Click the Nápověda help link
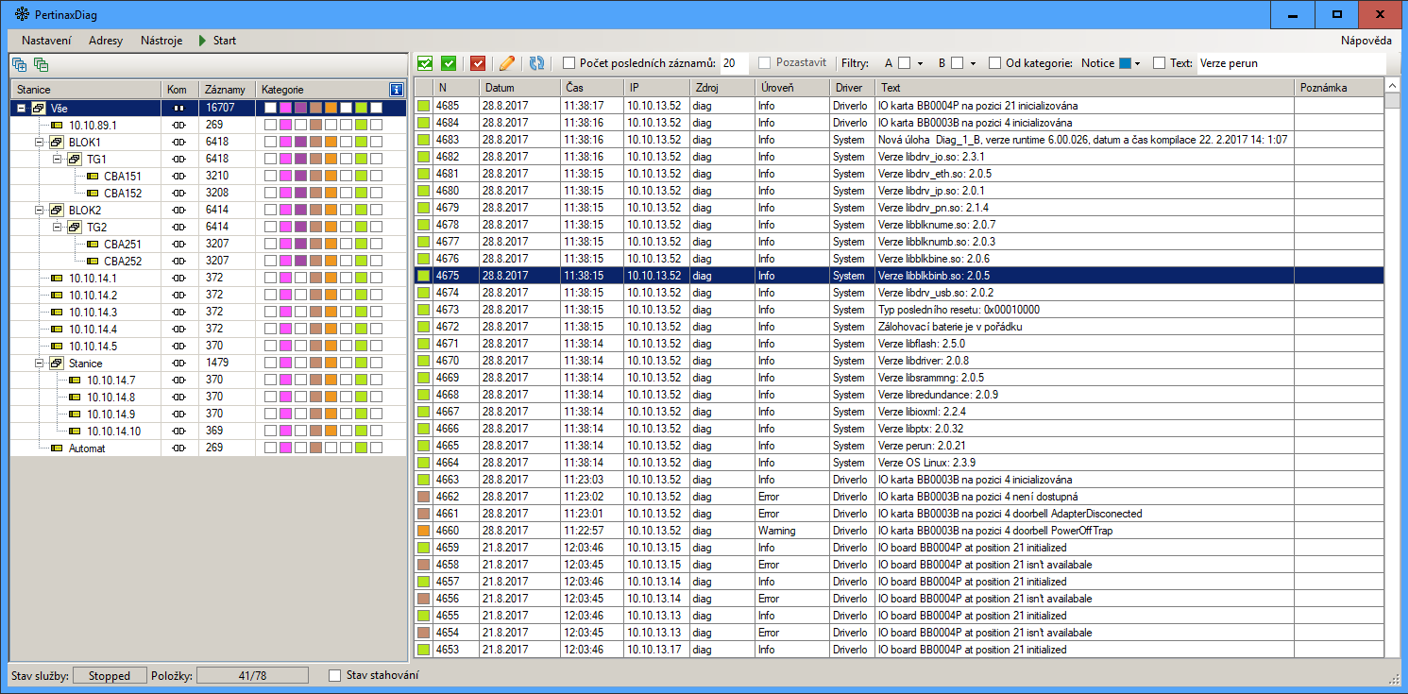Image resolution: width=1408 pixels, height=694 pixels. pos(1365,41)
